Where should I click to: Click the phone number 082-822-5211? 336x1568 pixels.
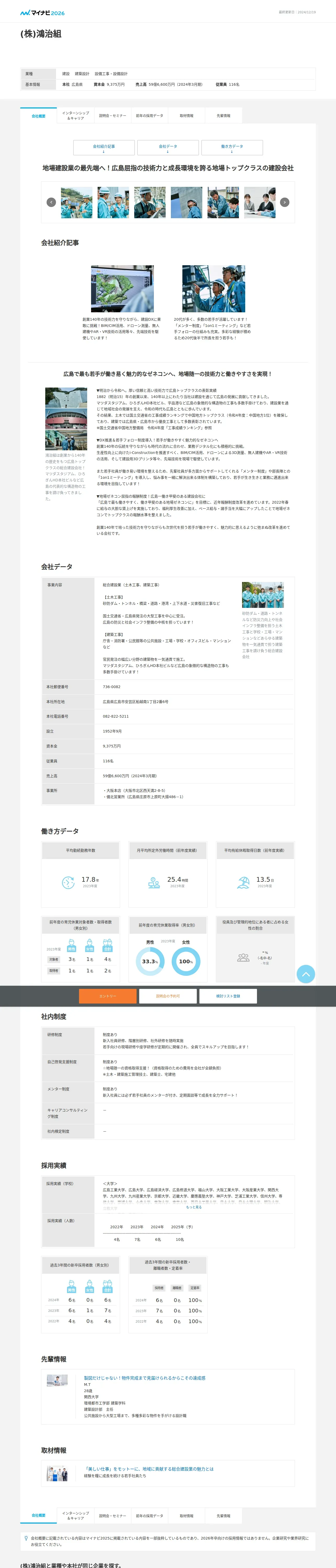coord(116,716)
